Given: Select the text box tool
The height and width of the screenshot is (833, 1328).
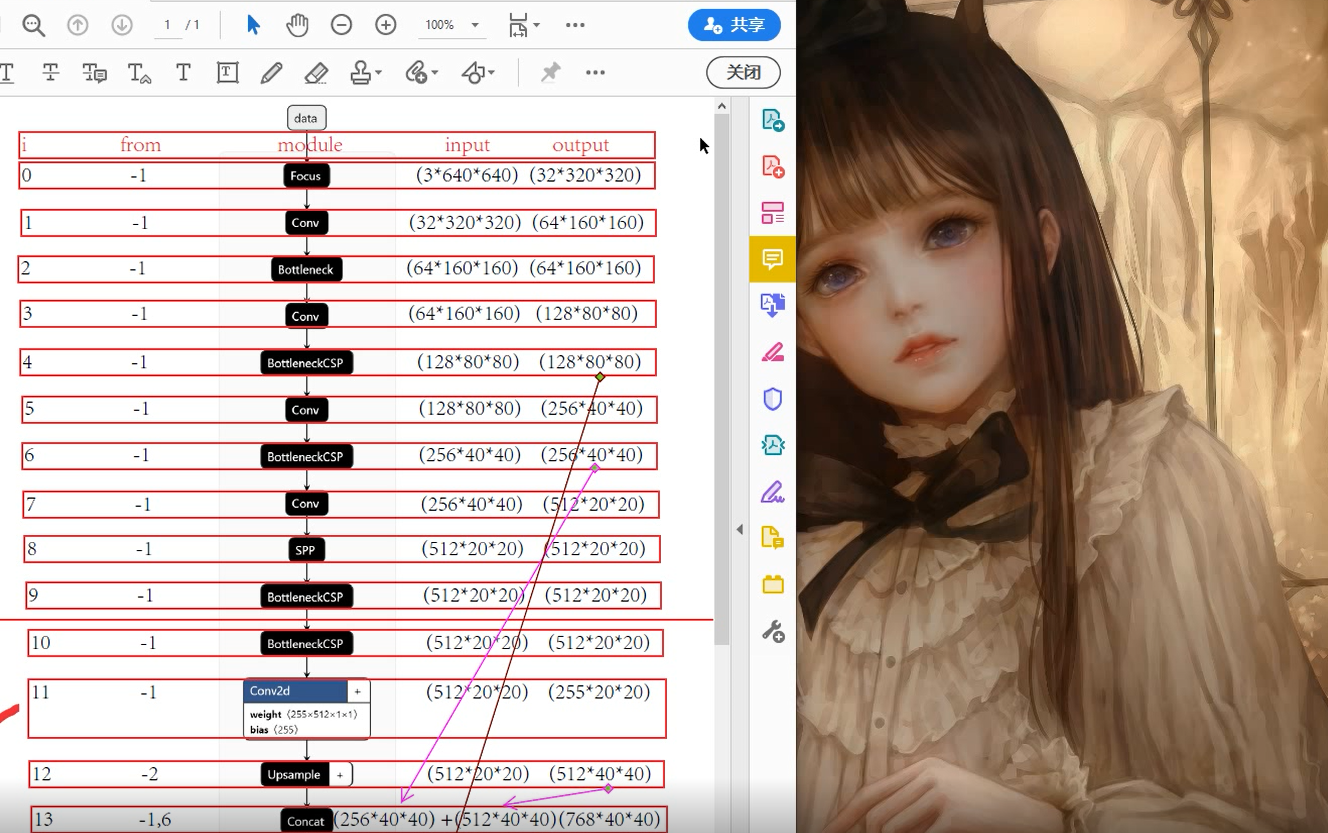Looking at the screenshot, I should pos(227,72).
